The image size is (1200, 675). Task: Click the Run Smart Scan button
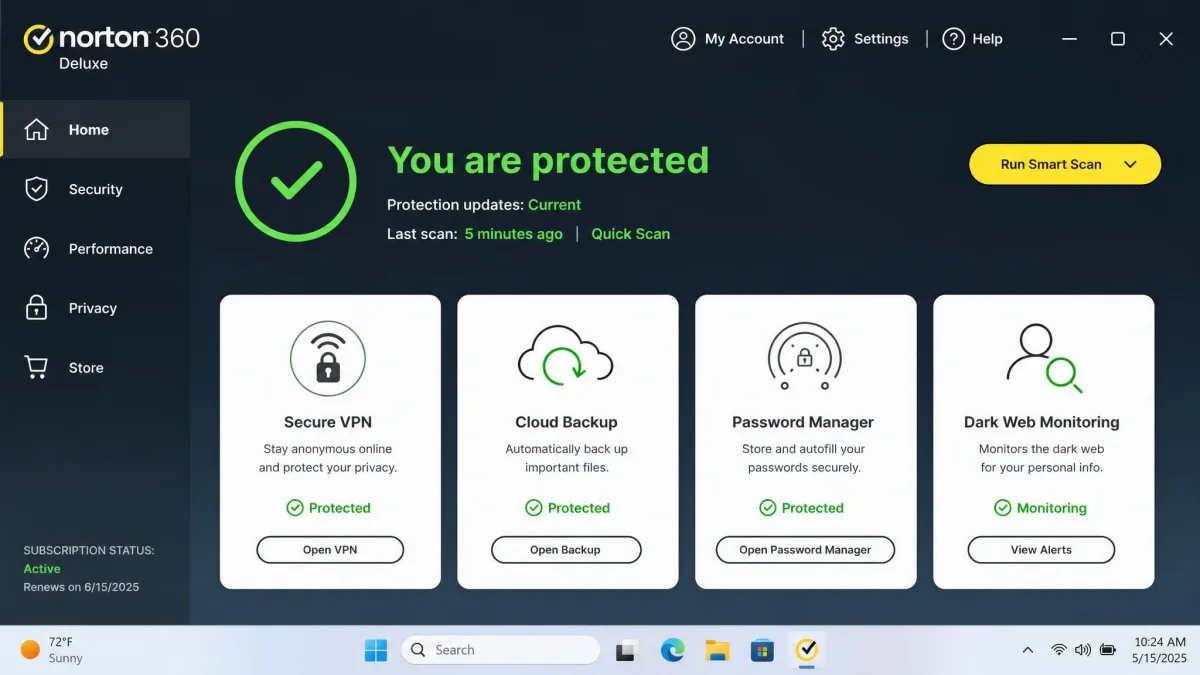click(1065, 164)
